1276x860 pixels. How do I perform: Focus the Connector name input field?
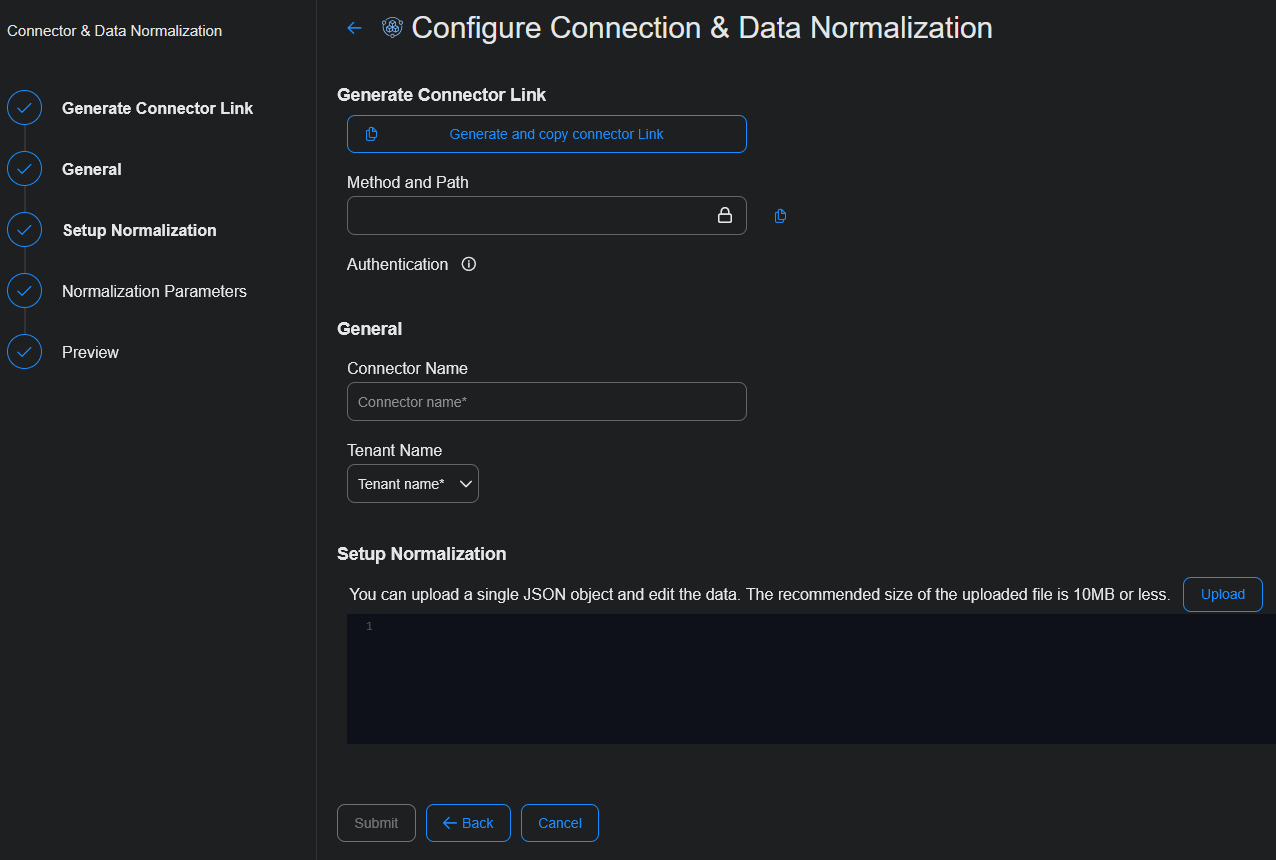[x=546, y=402]
